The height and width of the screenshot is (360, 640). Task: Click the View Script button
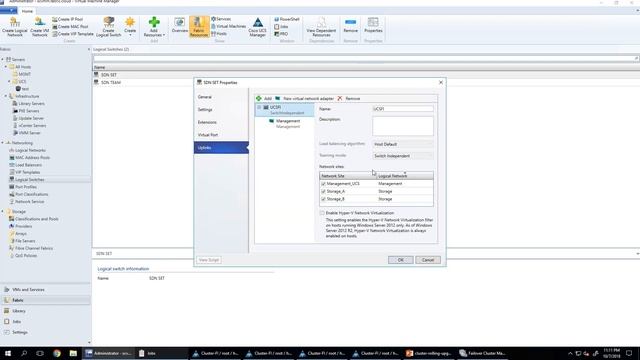pos(209,260)
